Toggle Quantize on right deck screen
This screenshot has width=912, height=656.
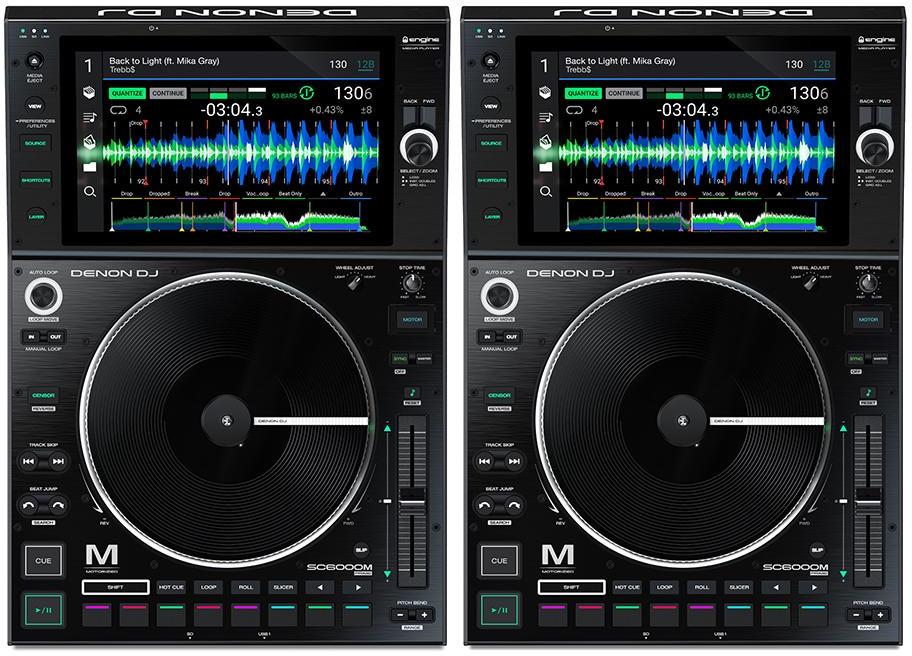point(583,93)
